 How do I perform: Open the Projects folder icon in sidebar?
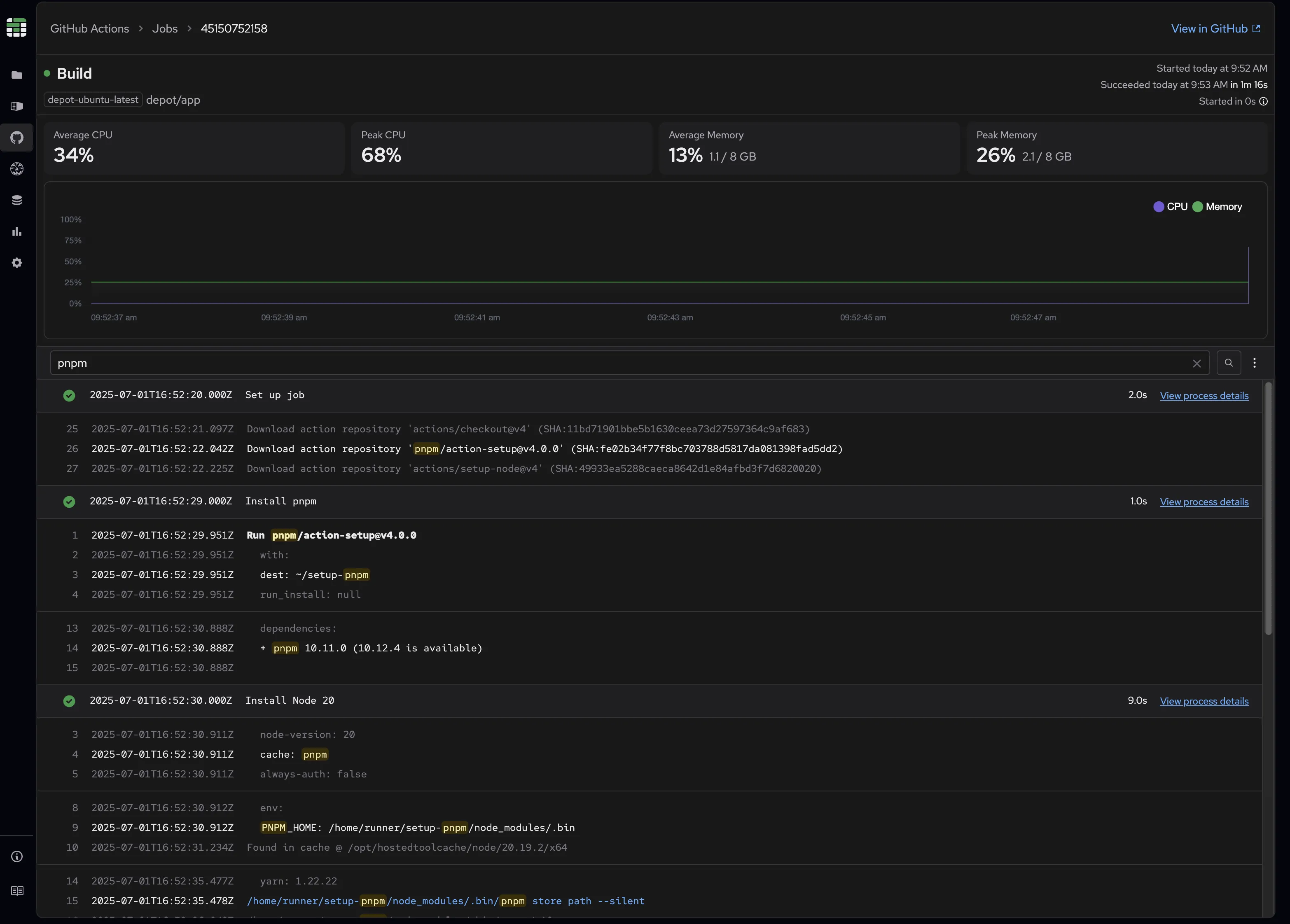tap(16, 75)
